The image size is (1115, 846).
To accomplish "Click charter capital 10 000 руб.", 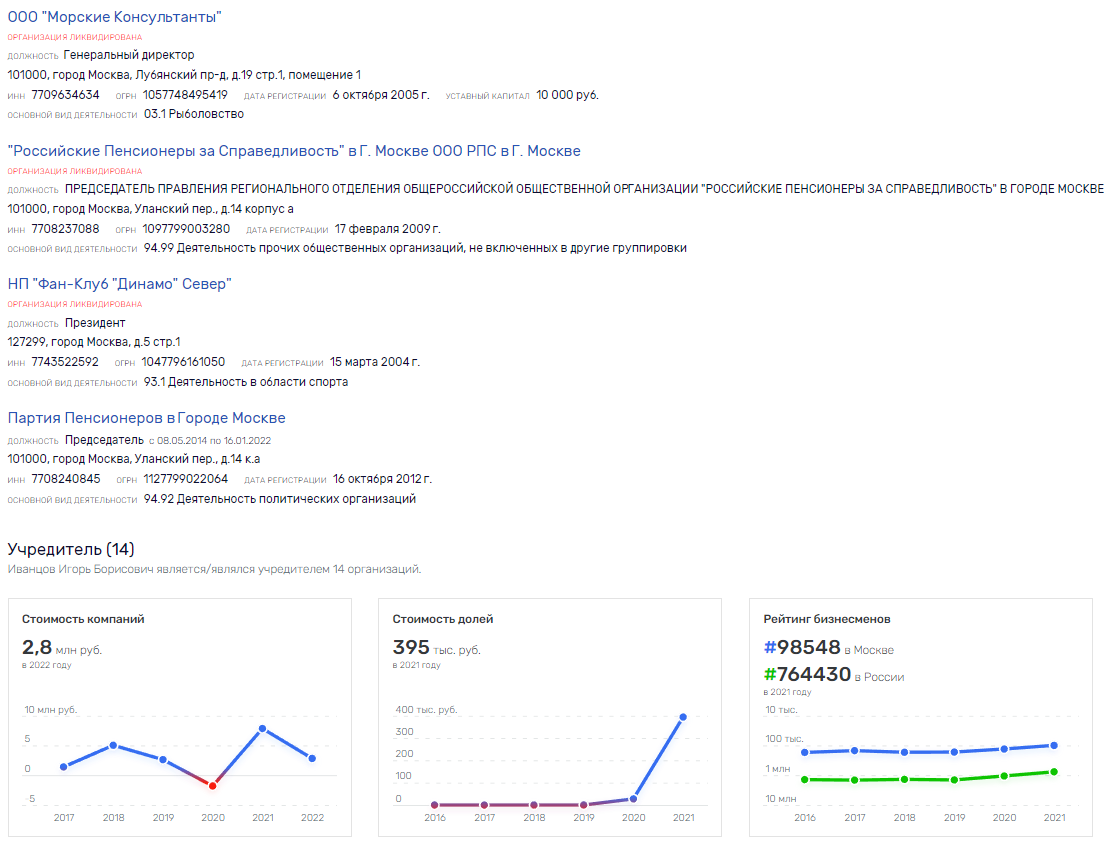I will [567, 95].
